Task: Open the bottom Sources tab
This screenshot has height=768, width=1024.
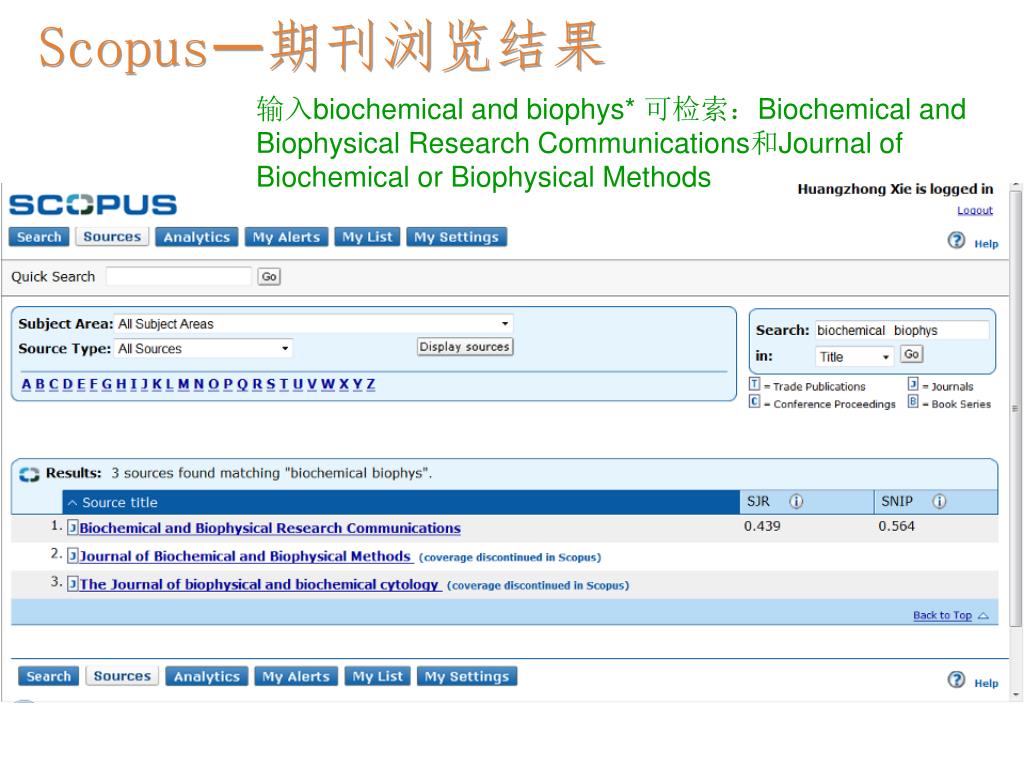Action: tap(122, 676)
